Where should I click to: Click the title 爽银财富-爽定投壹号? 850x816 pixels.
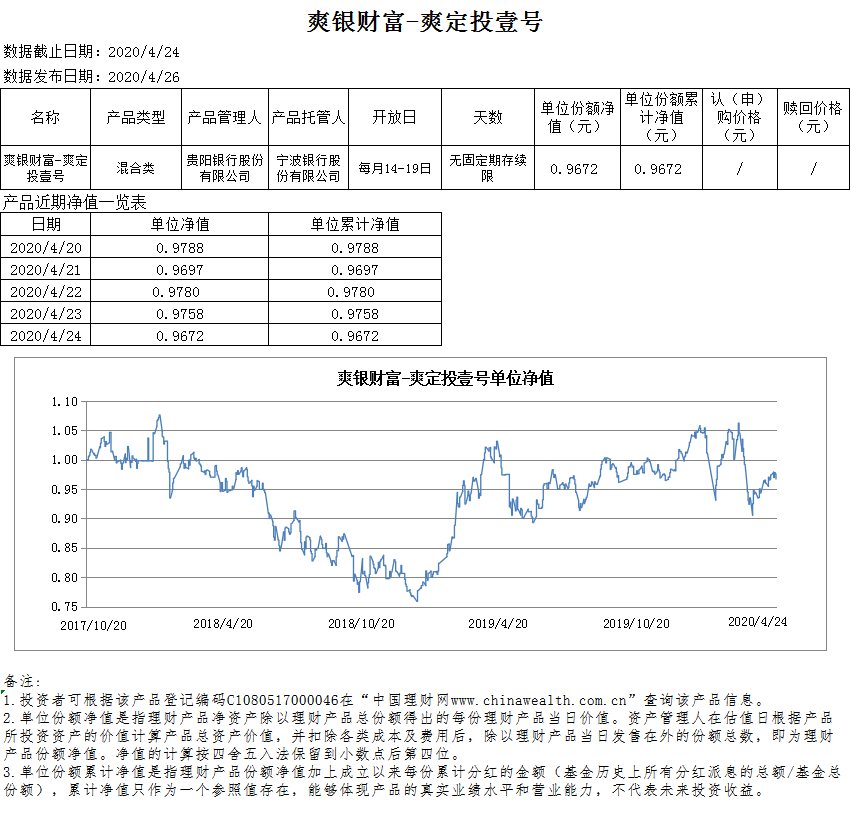424,22
